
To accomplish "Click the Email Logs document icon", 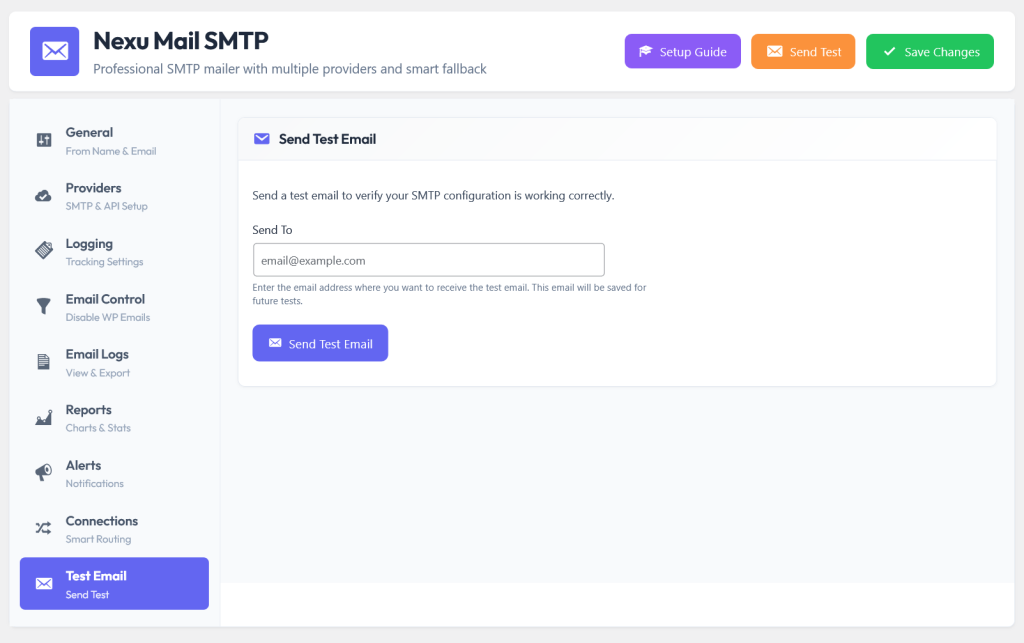I will [44, 362].
